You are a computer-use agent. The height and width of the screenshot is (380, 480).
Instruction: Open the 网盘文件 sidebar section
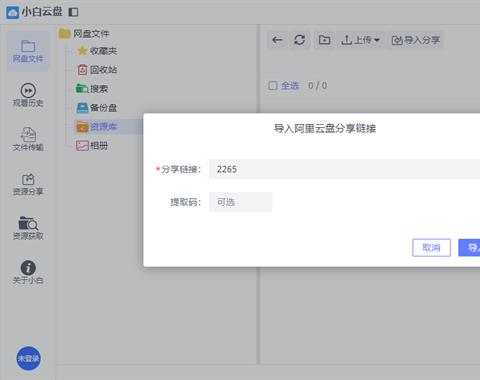click(x=28, y=51)
